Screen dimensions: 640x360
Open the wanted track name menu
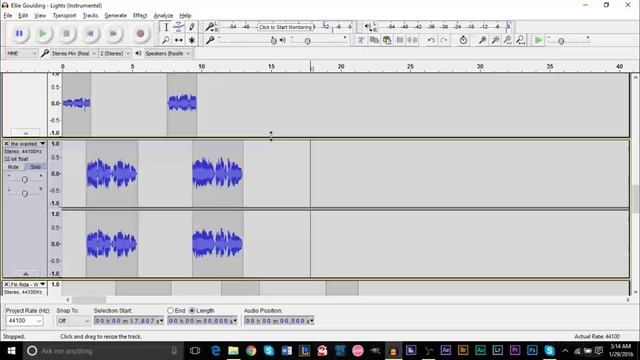pyautogui.click(x=28, y=144)
